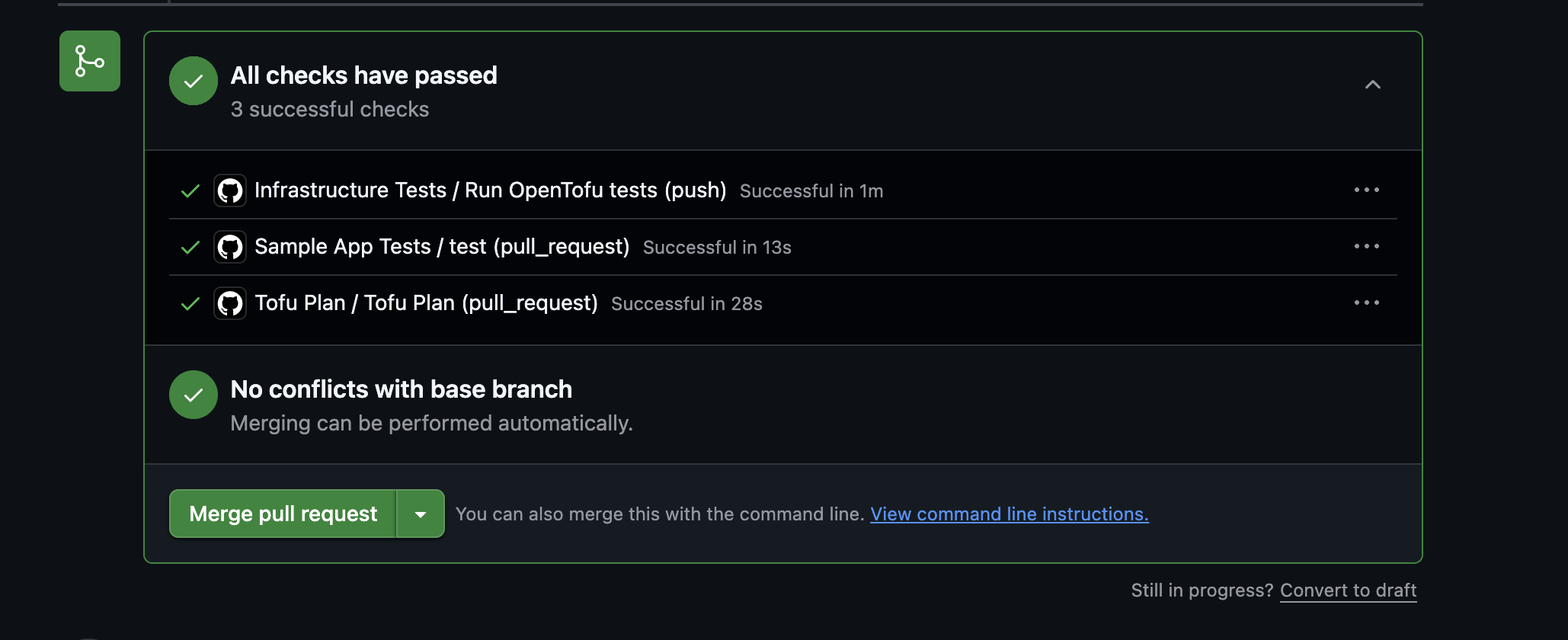Viewport: 1568px width, 640px height.
Task: Open options menu for Tofu Plan check
Action: (x=1366, y=302)
